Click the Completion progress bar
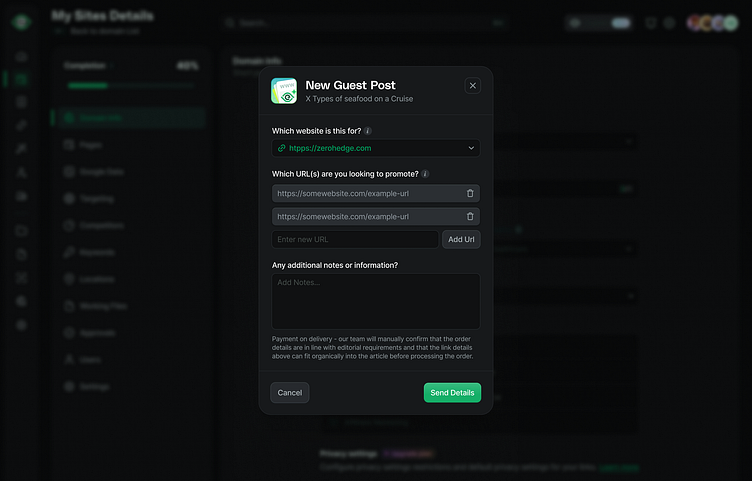Screen dimensions: 752x481 tap(131, 86)
